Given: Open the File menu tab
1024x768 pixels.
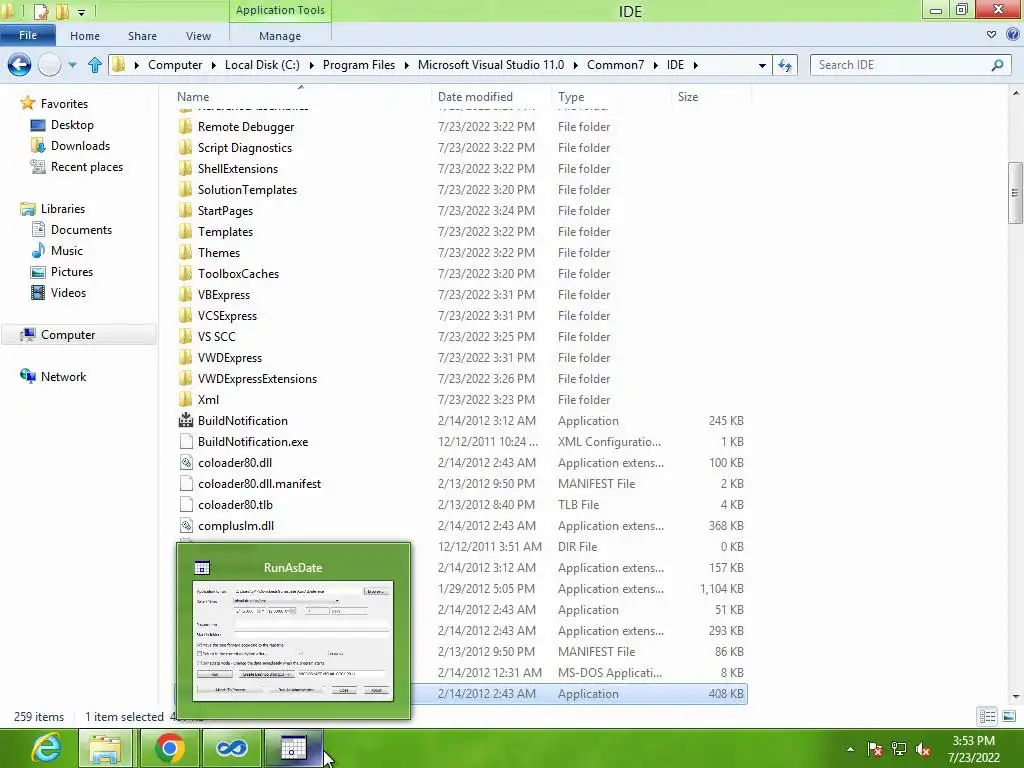Looking at the screenshot, I should point(28,35).
